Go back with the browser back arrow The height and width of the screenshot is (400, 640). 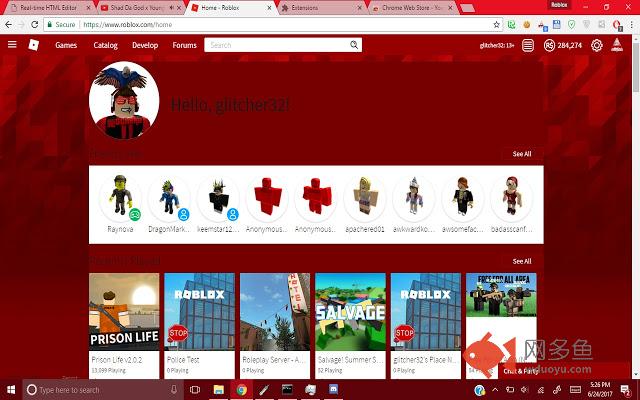(x=9, y=24)
